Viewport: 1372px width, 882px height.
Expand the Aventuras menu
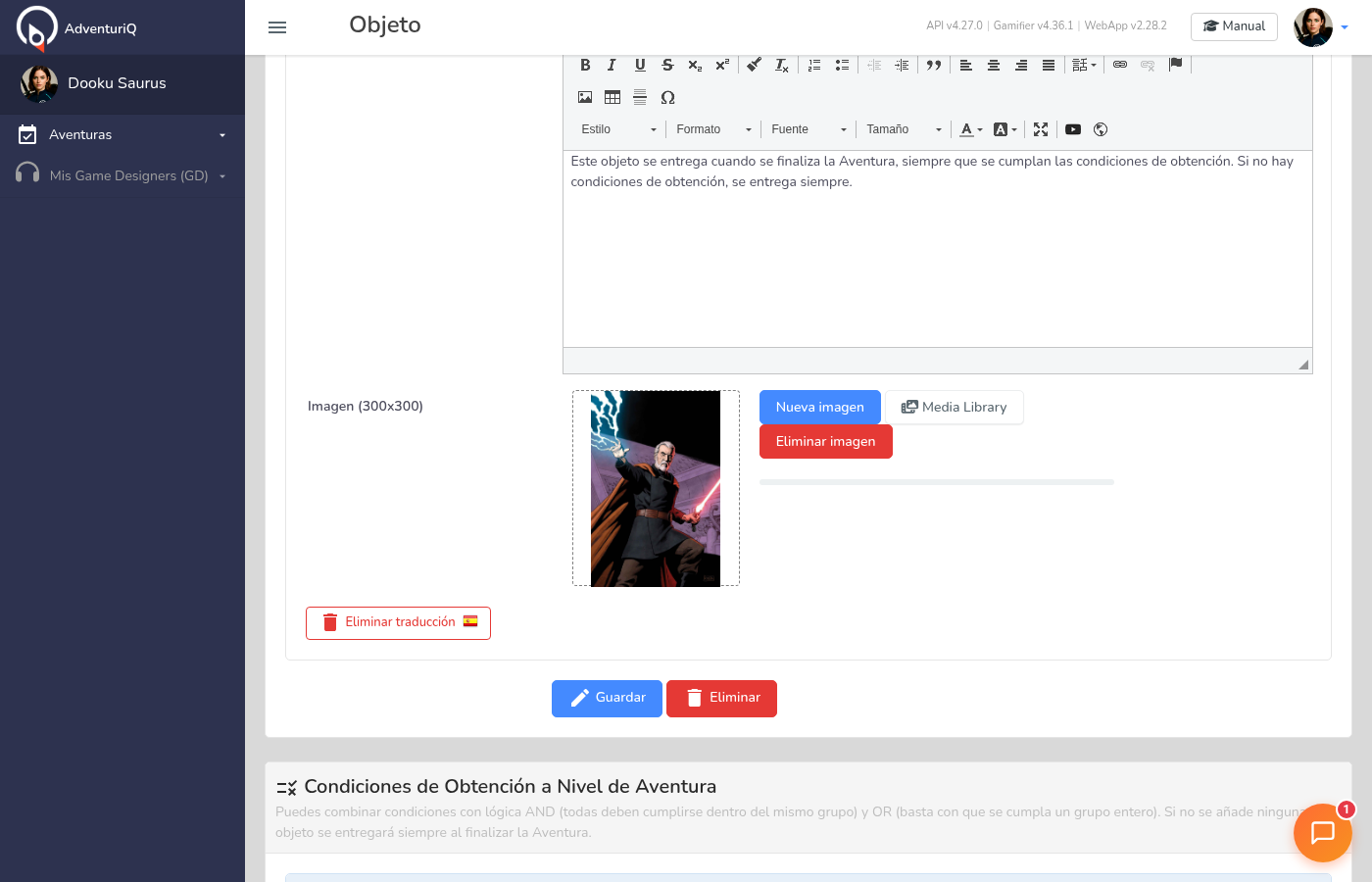pyautogui.click(x=122, y=134)
